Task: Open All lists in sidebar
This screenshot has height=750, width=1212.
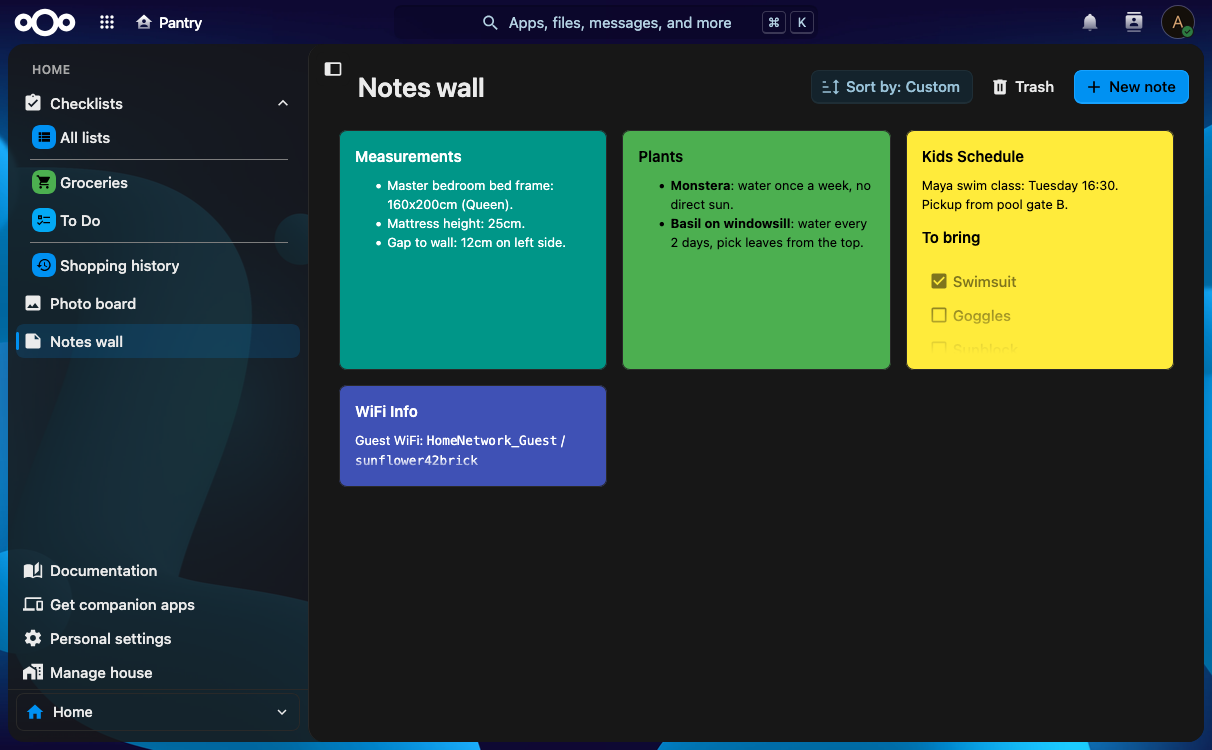Action: click(161, 137)
